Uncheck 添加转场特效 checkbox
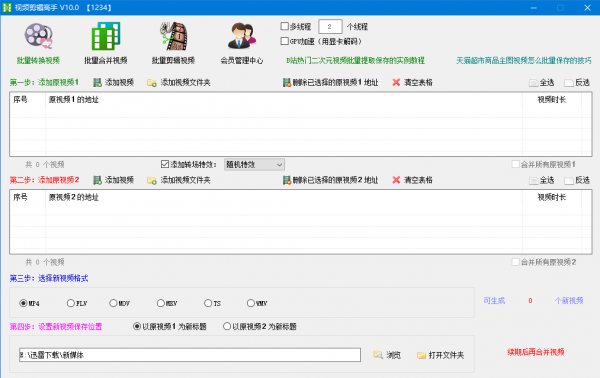The image size is (600, 378). 165,164
